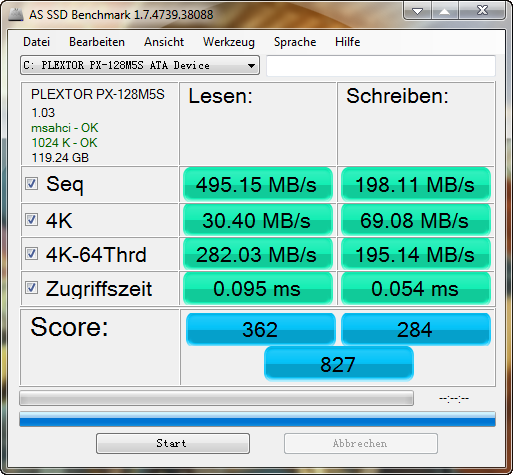Click the blue overall progress bar
Image resolution: width=513 pixels, height=475 pixels.
[x=257, y=419]
